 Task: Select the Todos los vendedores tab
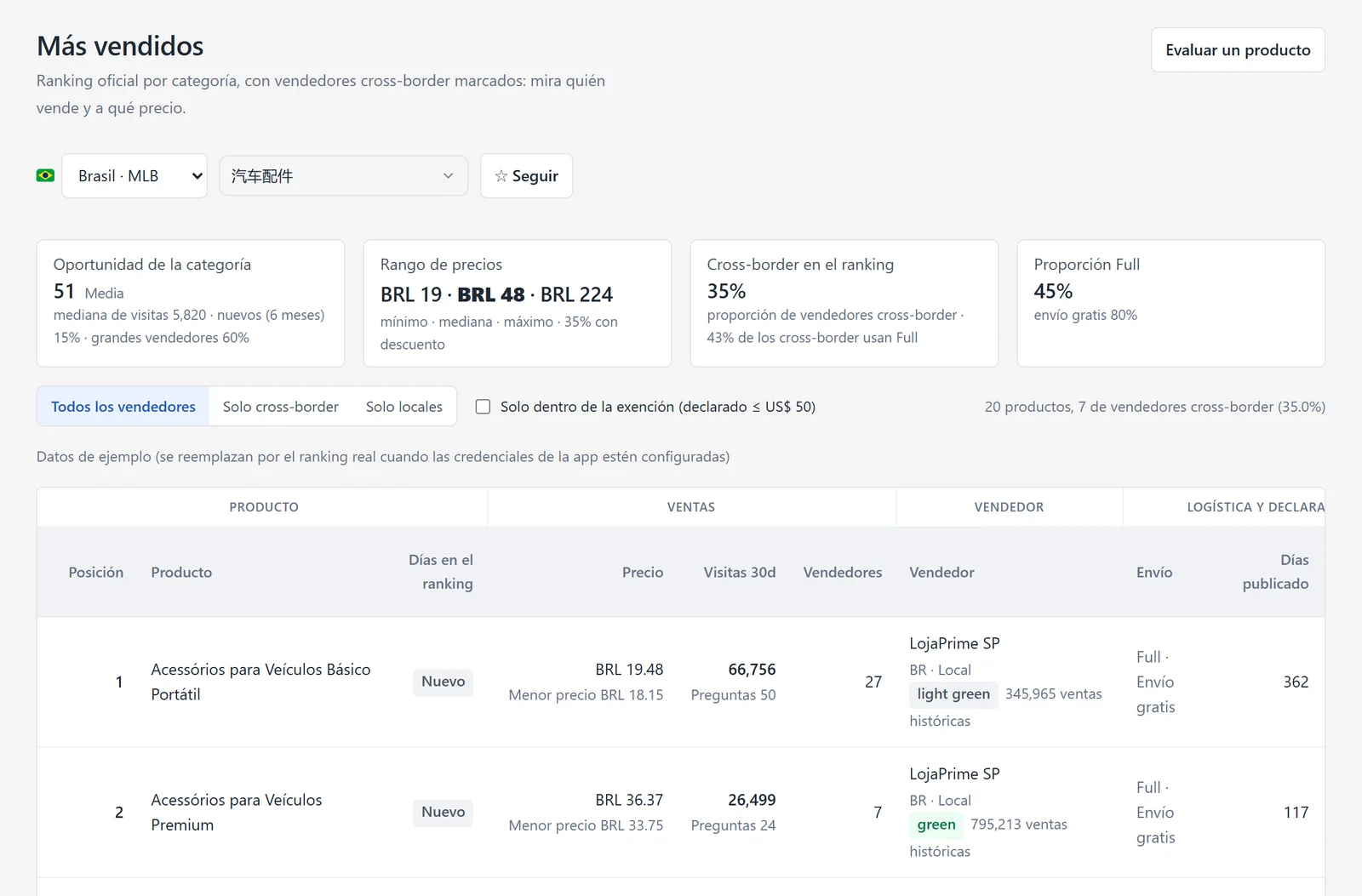123,407
